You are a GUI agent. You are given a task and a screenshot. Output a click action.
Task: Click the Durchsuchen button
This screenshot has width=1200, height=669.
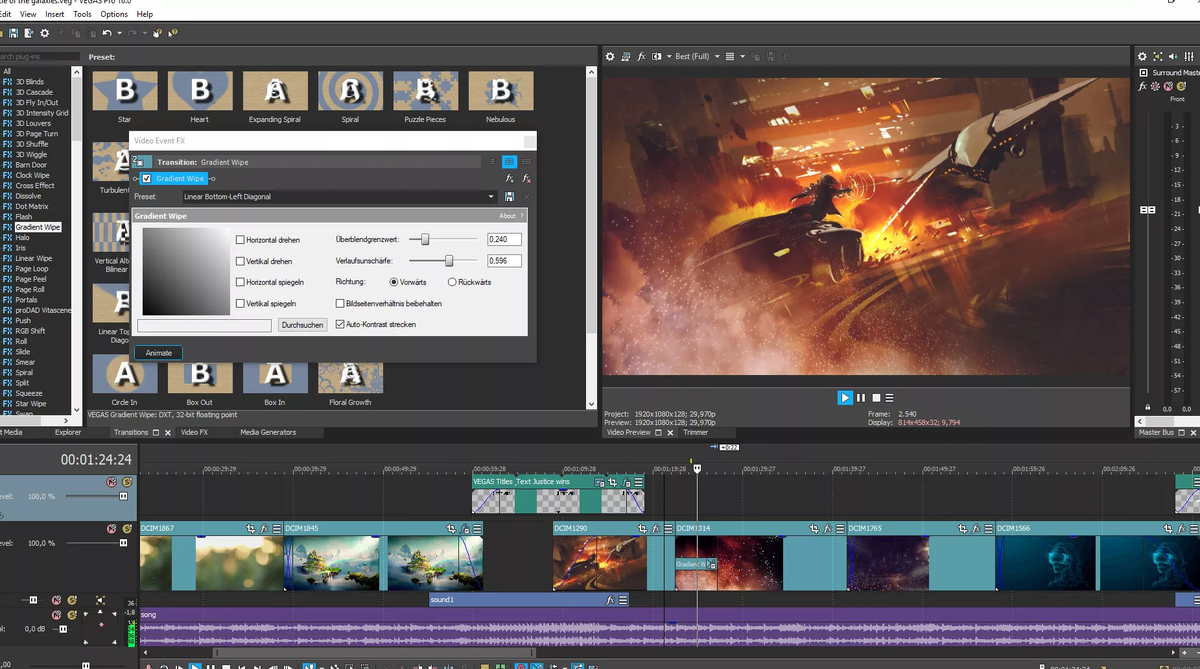[302, 325]
